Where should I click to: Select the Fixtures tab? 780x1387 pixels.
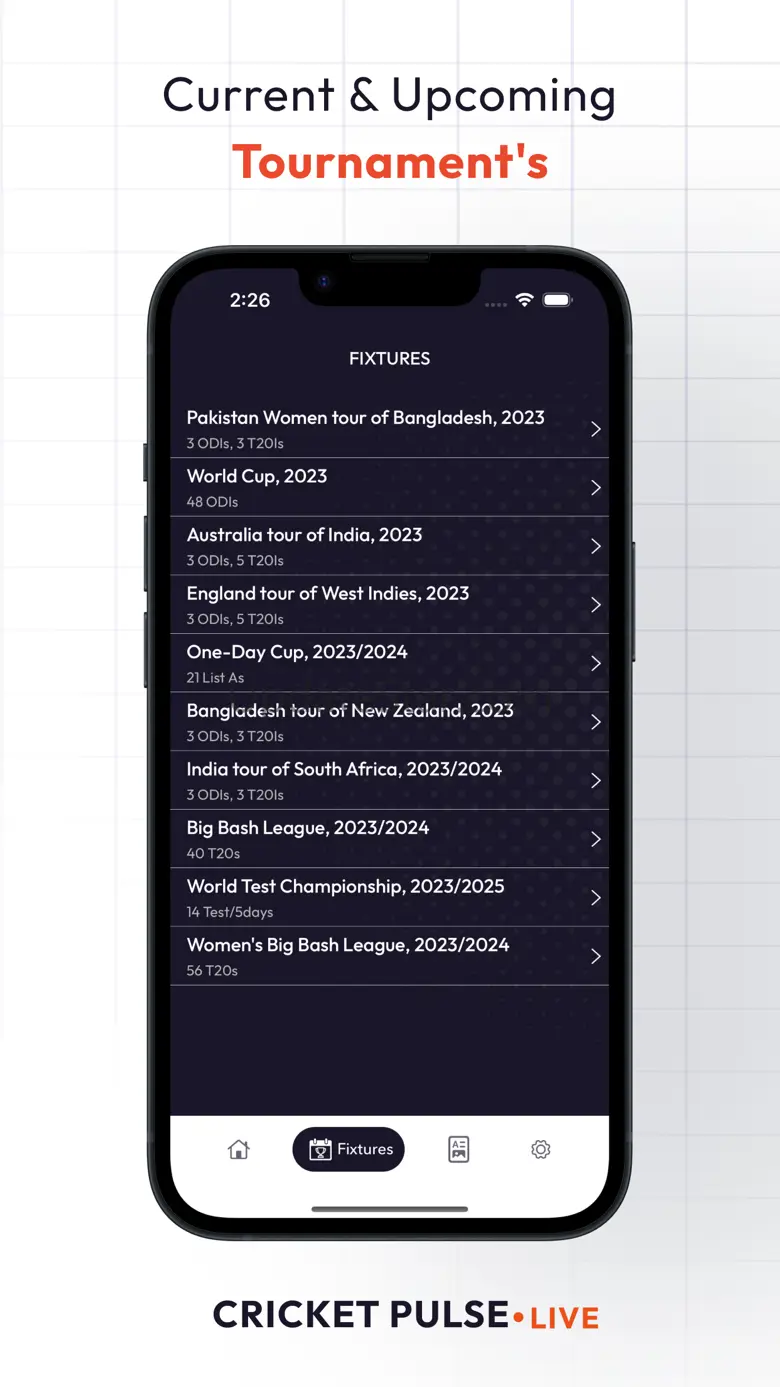point(349,1149)
